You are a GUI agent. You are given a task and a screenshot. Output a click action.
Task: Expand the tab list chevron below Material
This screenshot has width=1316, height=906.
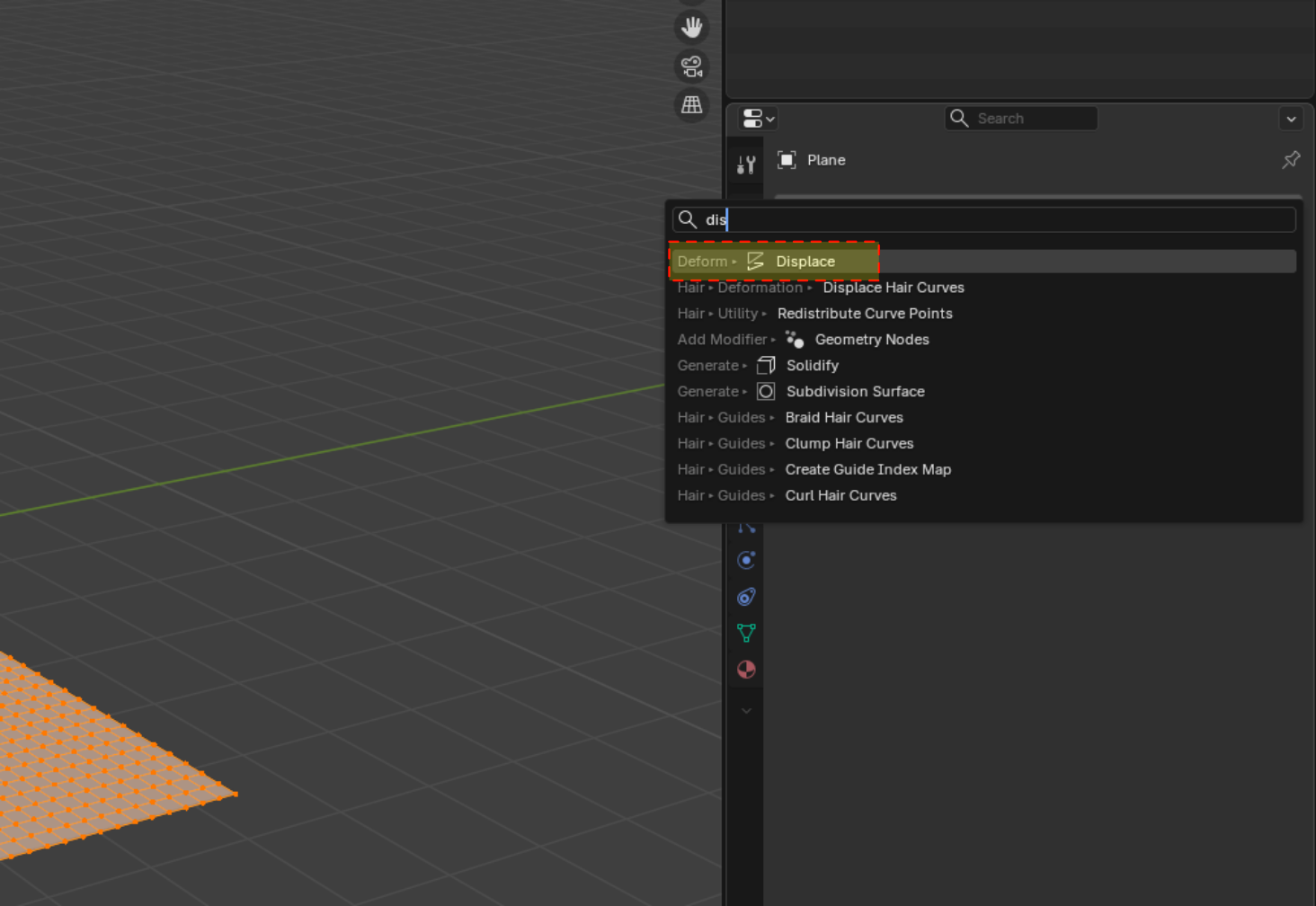746,711
